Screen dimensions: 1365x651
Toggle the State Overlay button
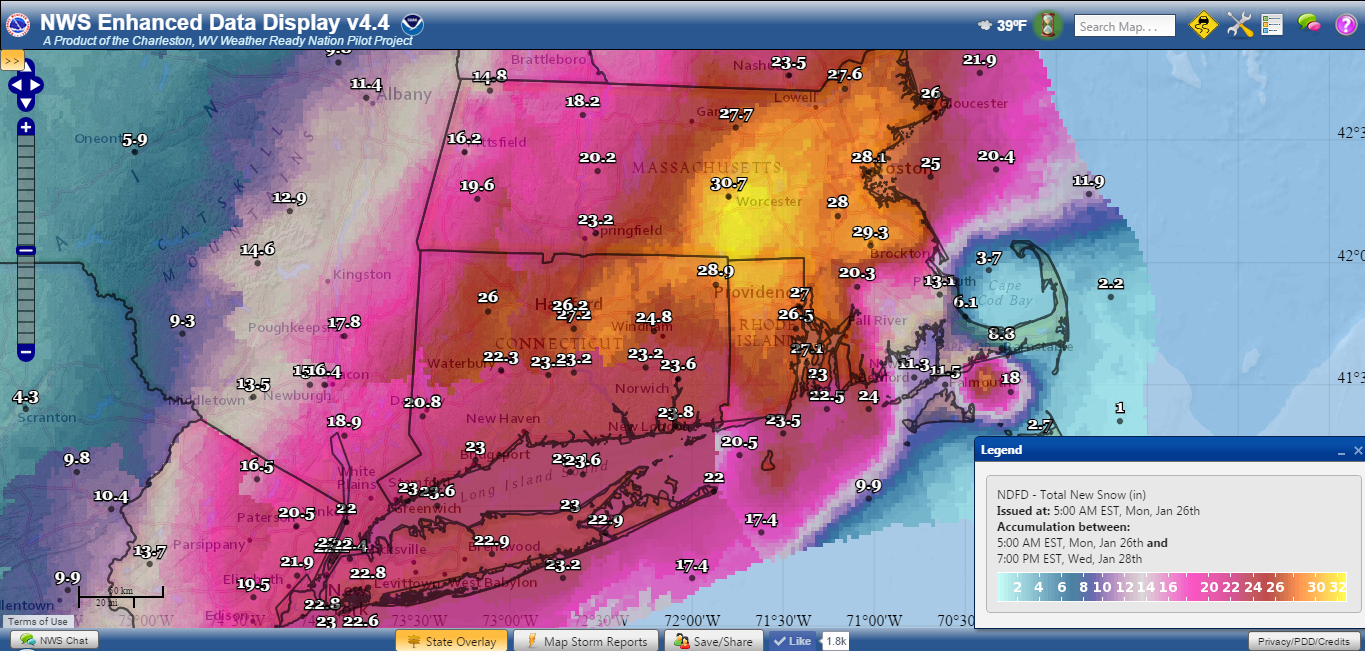pyautogui.click(x=452, y=641)
